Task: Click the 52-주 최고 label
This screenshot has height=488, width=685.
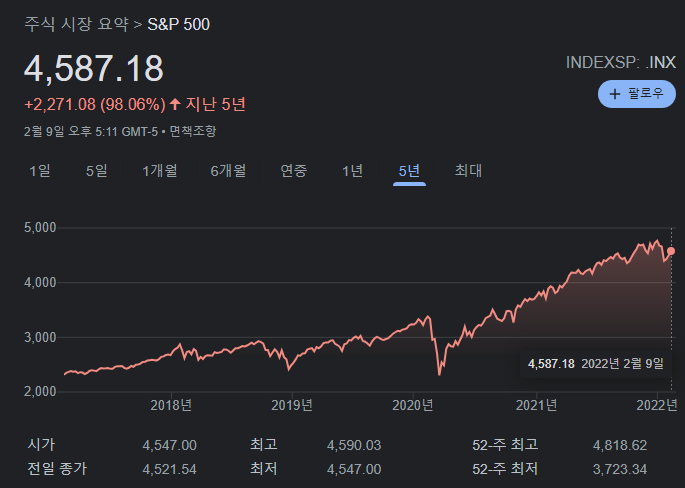Action: [x=505, y=445]
